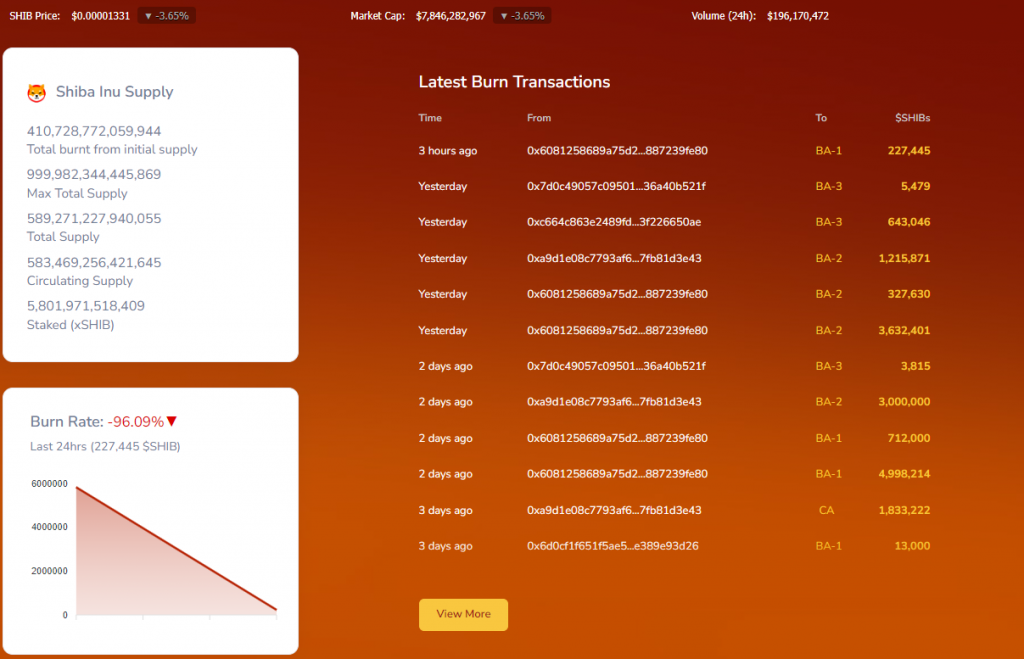Click the CA destination link
The width and height of the screenshot is (1024, 659).
tap(826, 510)
